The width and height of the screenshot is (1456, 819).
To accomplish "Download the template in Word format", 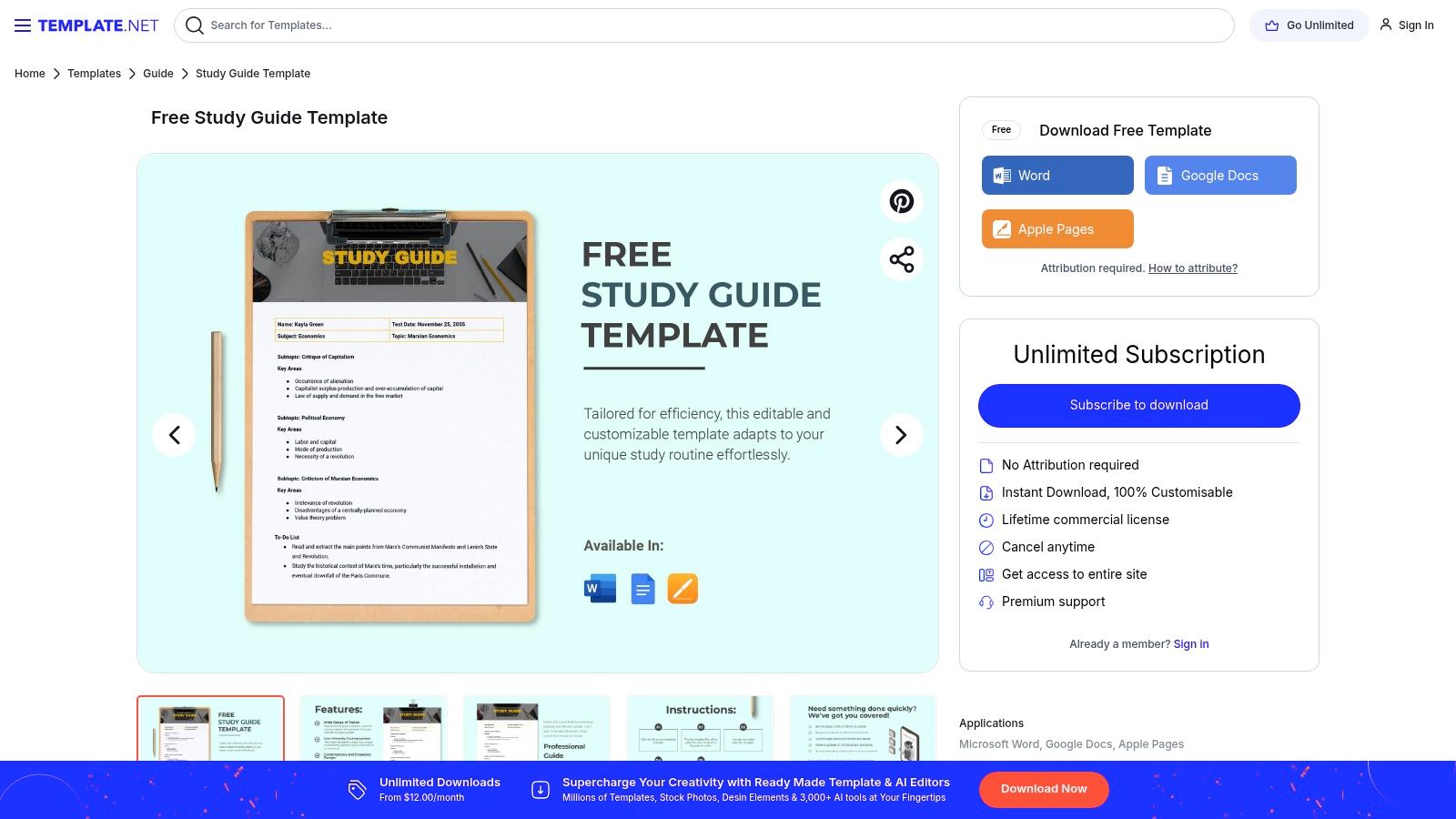I will [1057, 175].
